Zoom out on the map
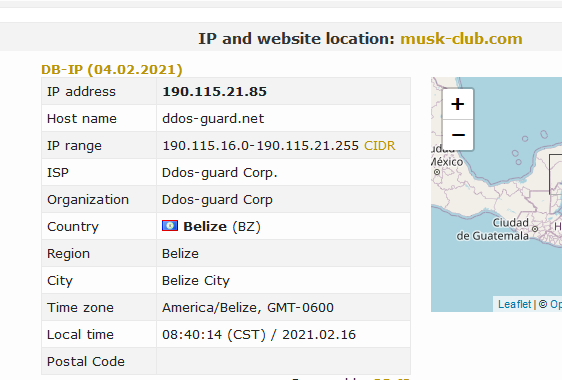This screenshot has height=380, width=562. click(458, 135)
